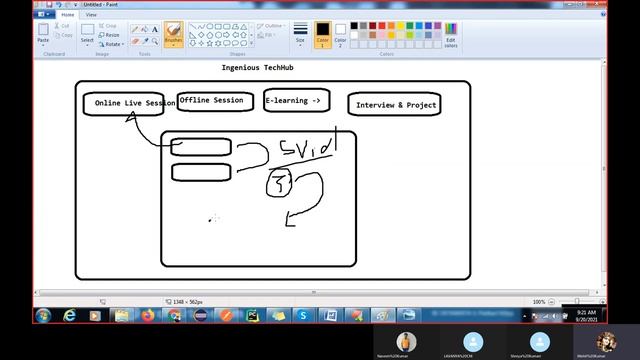This screenshot has width=640, height=360.
Task: Click the zoom out minus button
Action: point(551,302)
